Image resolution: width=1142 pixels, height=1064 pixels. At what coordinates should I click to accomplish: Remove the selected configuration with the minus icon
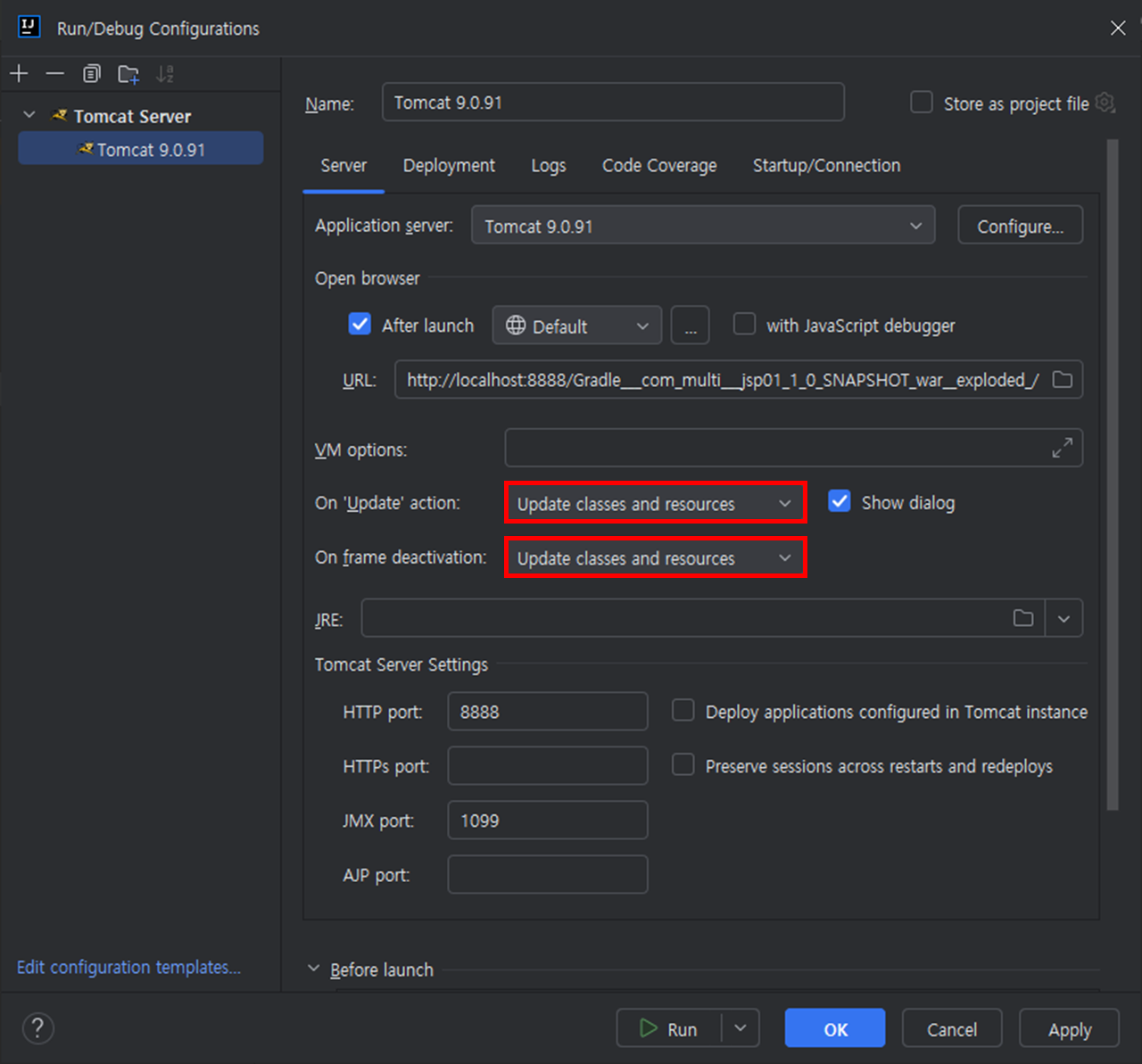pos(55,74)
